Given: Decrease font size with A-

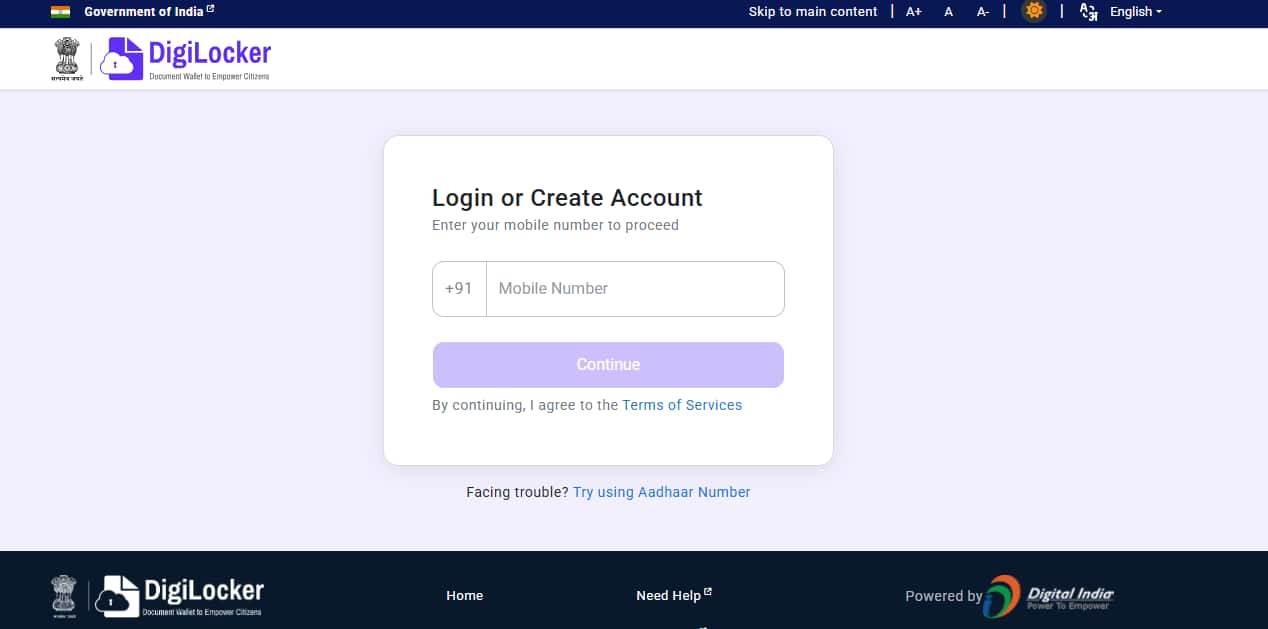Looking at the screenshot, I should (x=983, y=12).
